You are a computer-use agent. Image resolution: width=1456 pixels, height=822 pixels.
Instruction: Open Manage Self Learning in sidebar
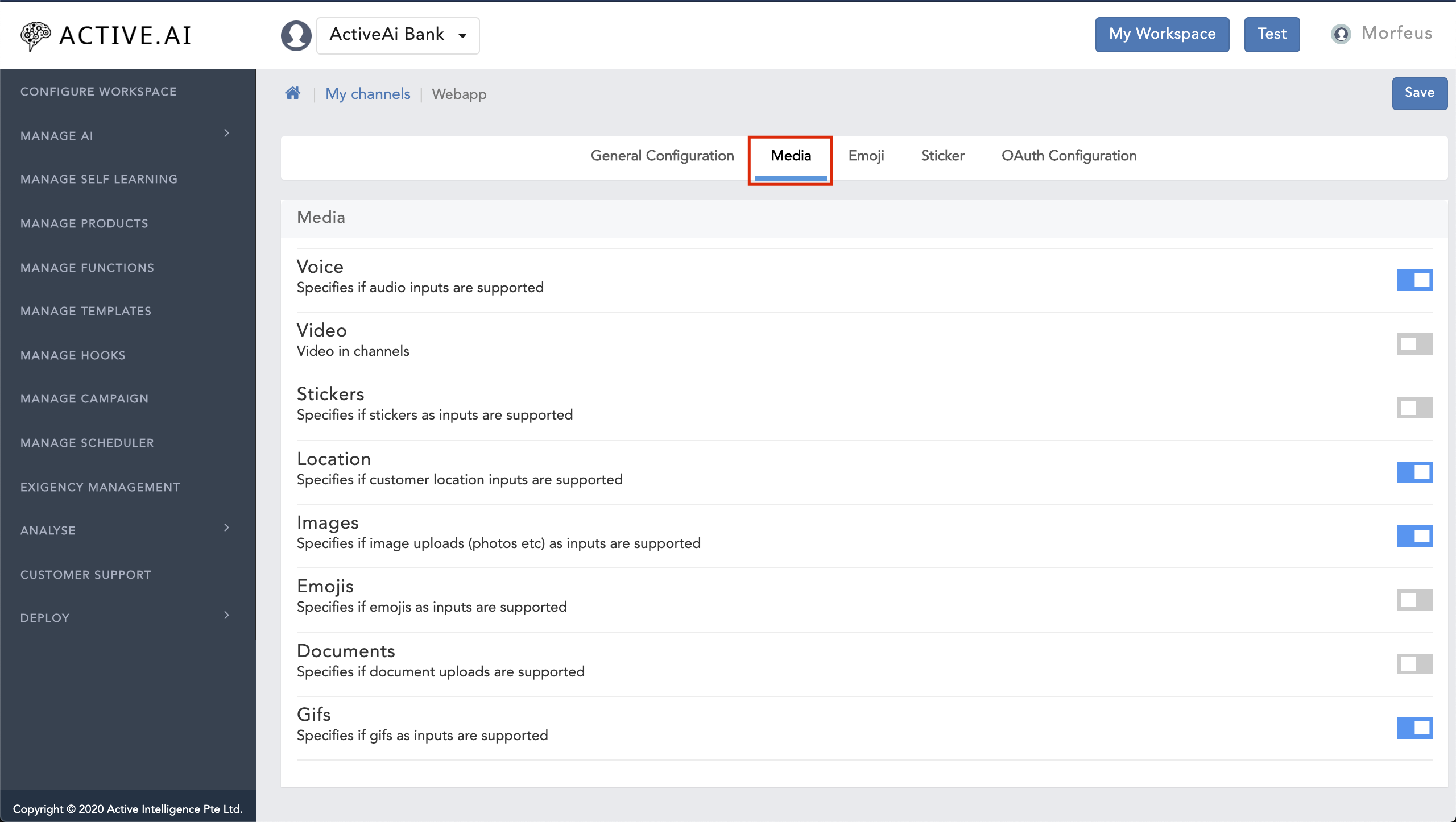coord(99,179)
